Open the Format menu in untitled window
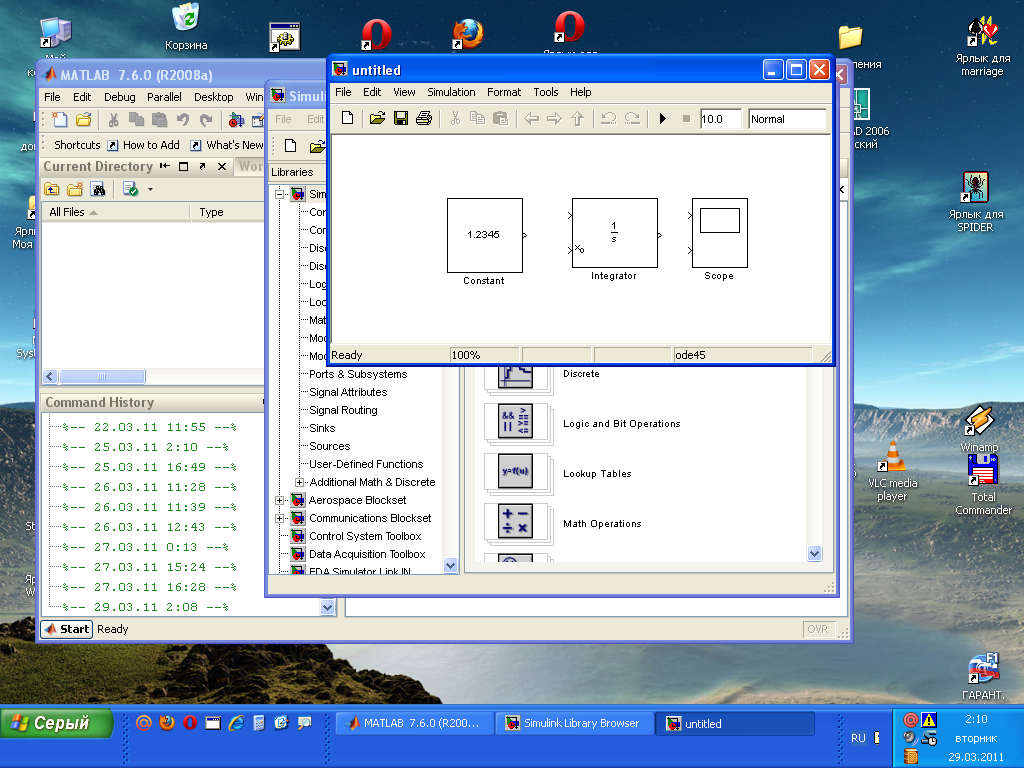The image size is (1024, 768). pos(504,92)
